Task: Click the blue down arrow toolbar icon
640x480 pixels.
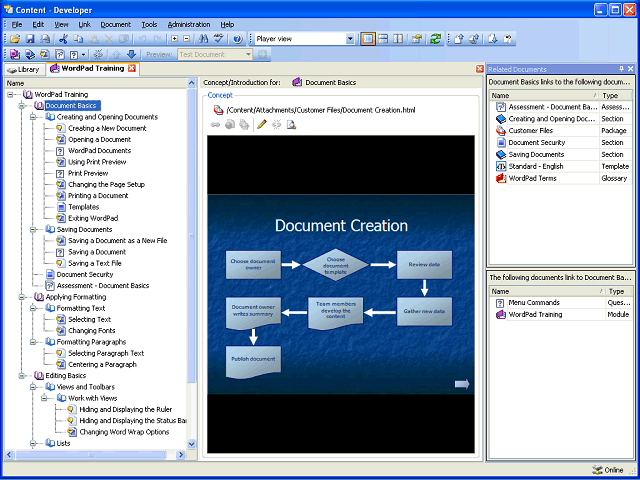Action: (131, 54)
